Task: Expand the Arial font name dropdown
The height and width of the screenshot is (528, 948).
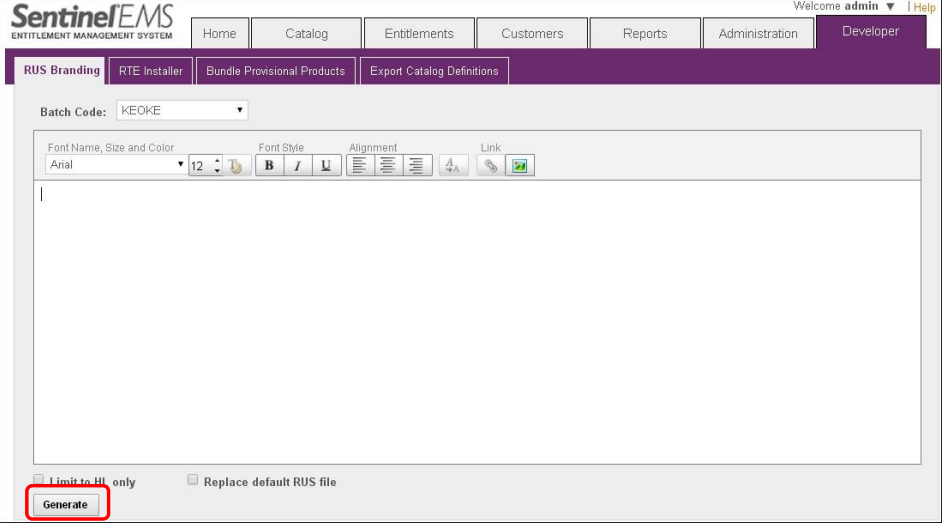Action: pos(116,165)
